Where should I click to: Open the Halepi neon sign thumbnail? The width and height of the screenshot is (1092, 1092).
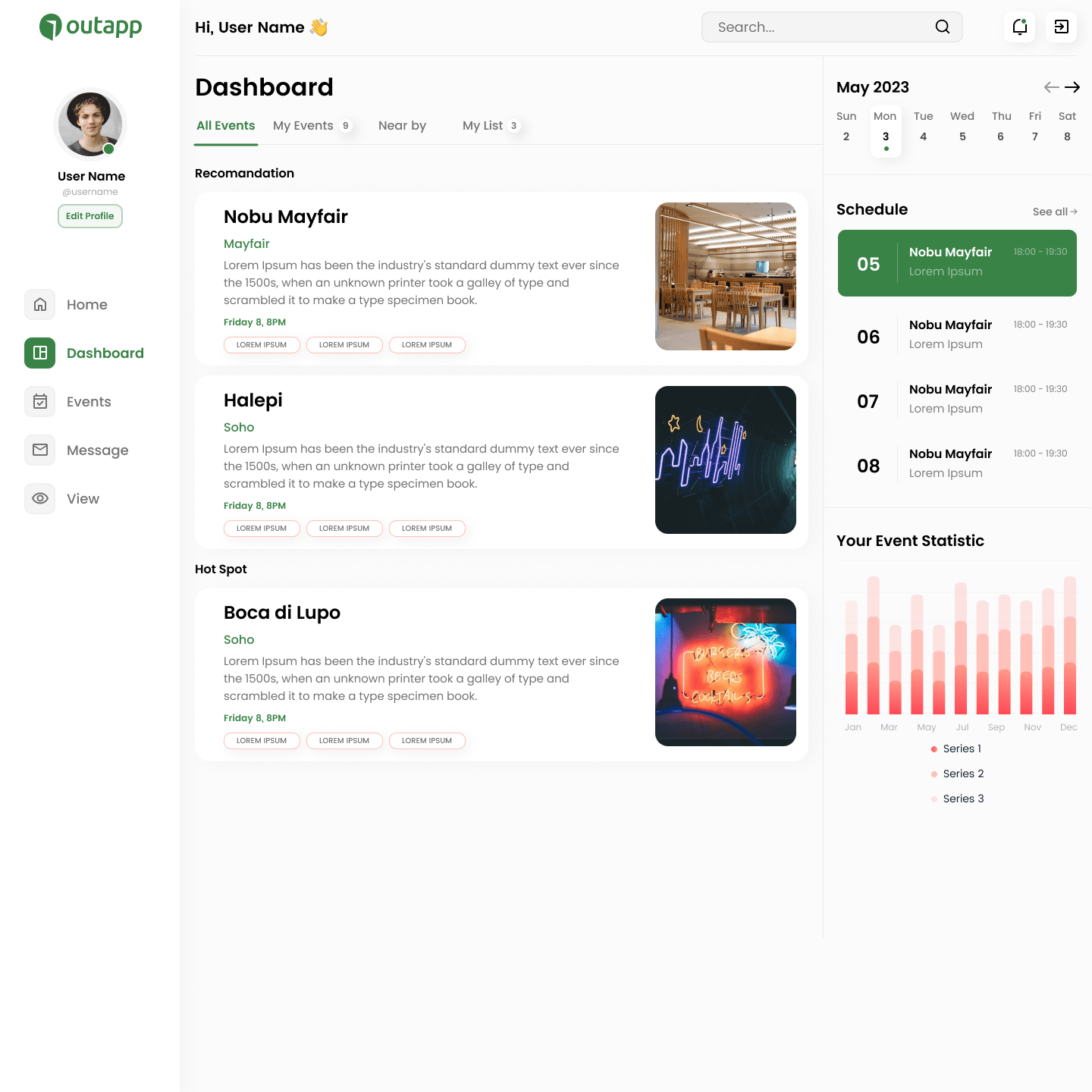725,460
